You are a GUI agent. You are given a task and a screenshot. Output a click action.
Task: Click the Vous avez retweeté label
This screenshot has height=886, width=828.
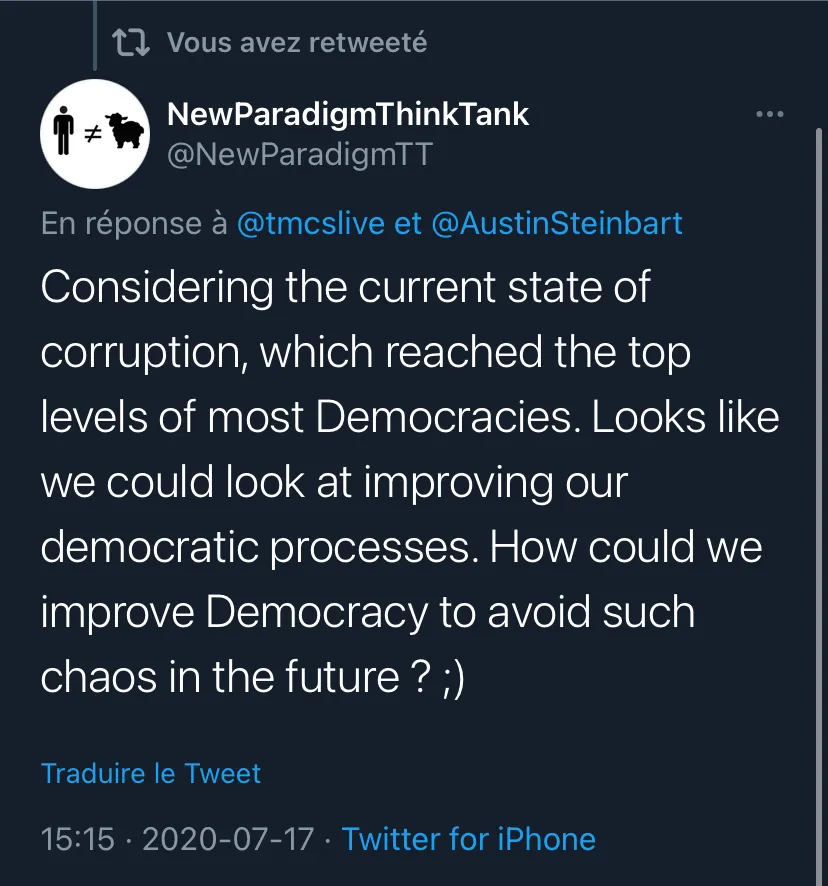[297, 43]
